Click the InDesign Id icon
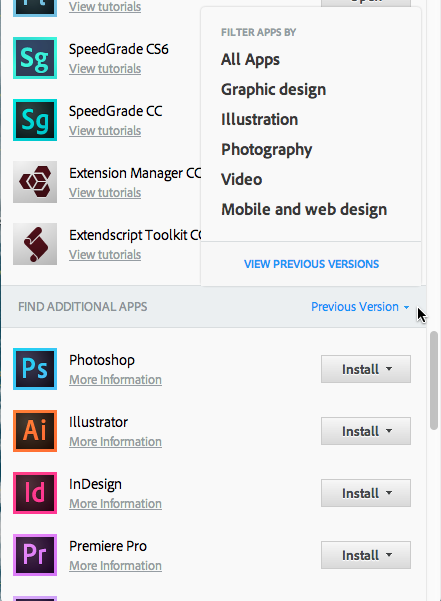The width and height of the screenshot is (441, 601). (x=35, y=493)
